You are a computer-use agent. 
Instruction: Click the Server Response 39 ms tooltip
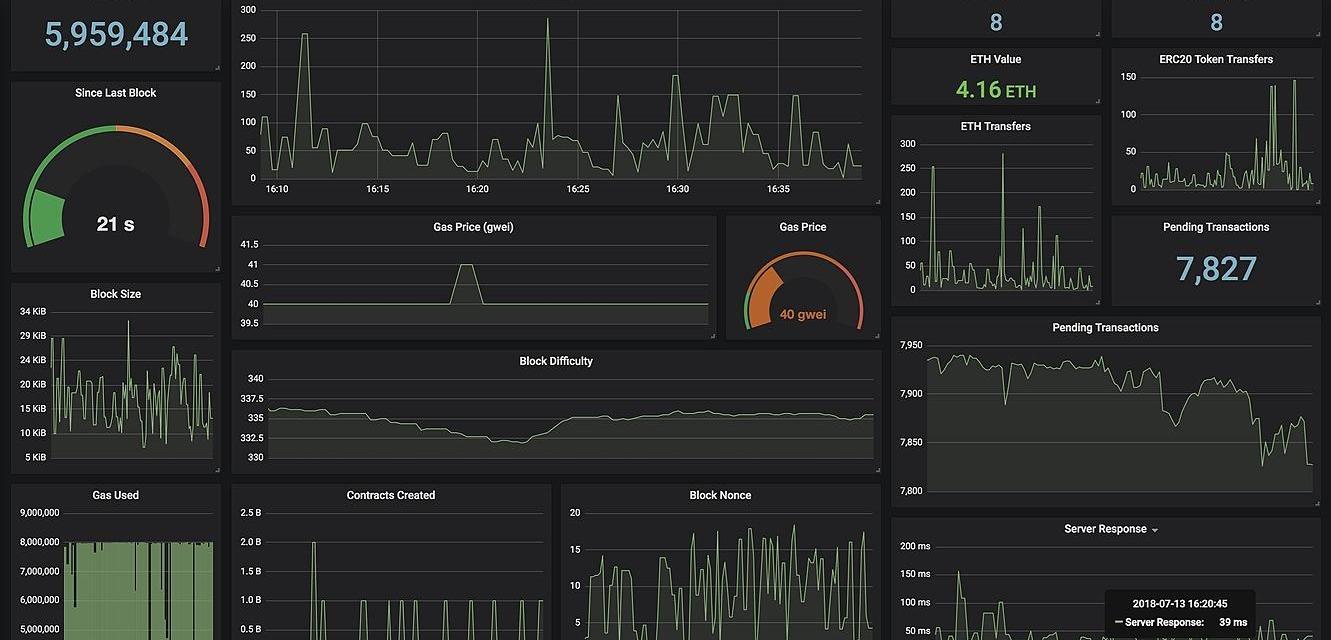tap(1180, 613)
